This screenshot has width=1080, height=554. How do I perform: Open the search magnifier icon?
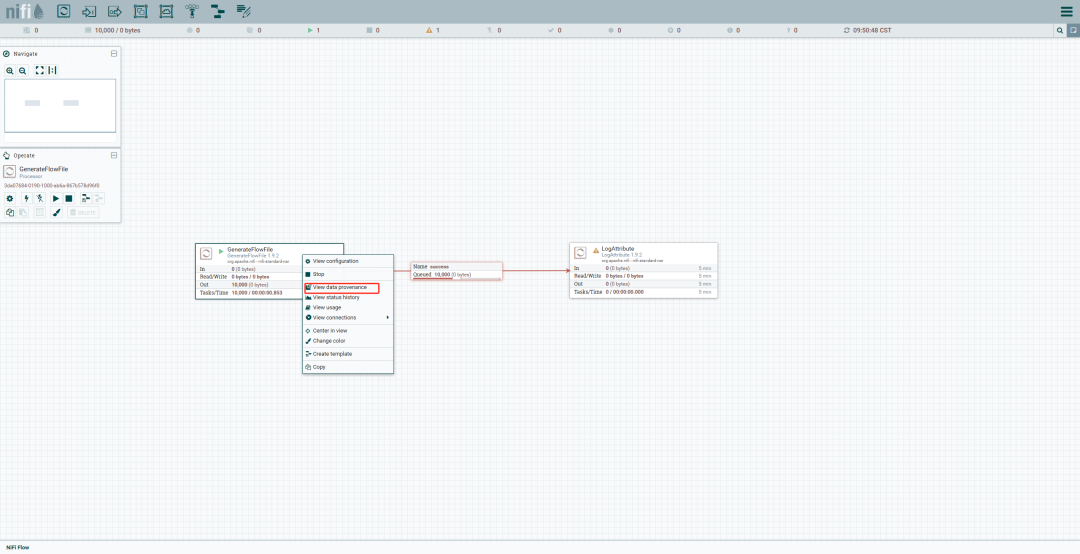(1060, 30)
